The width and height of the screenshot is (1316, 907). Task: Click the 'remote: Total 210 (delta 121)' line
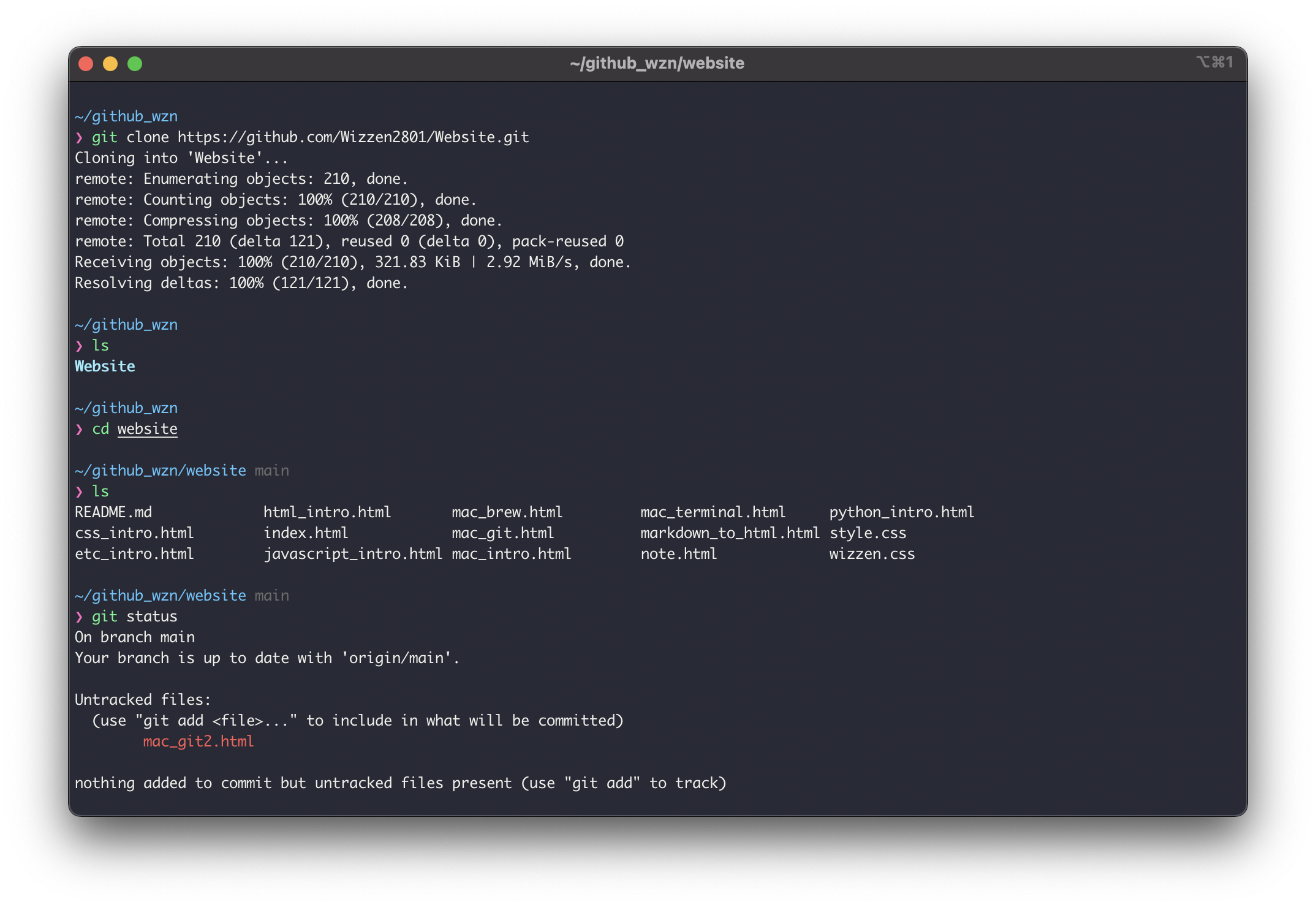pos(349,241)
